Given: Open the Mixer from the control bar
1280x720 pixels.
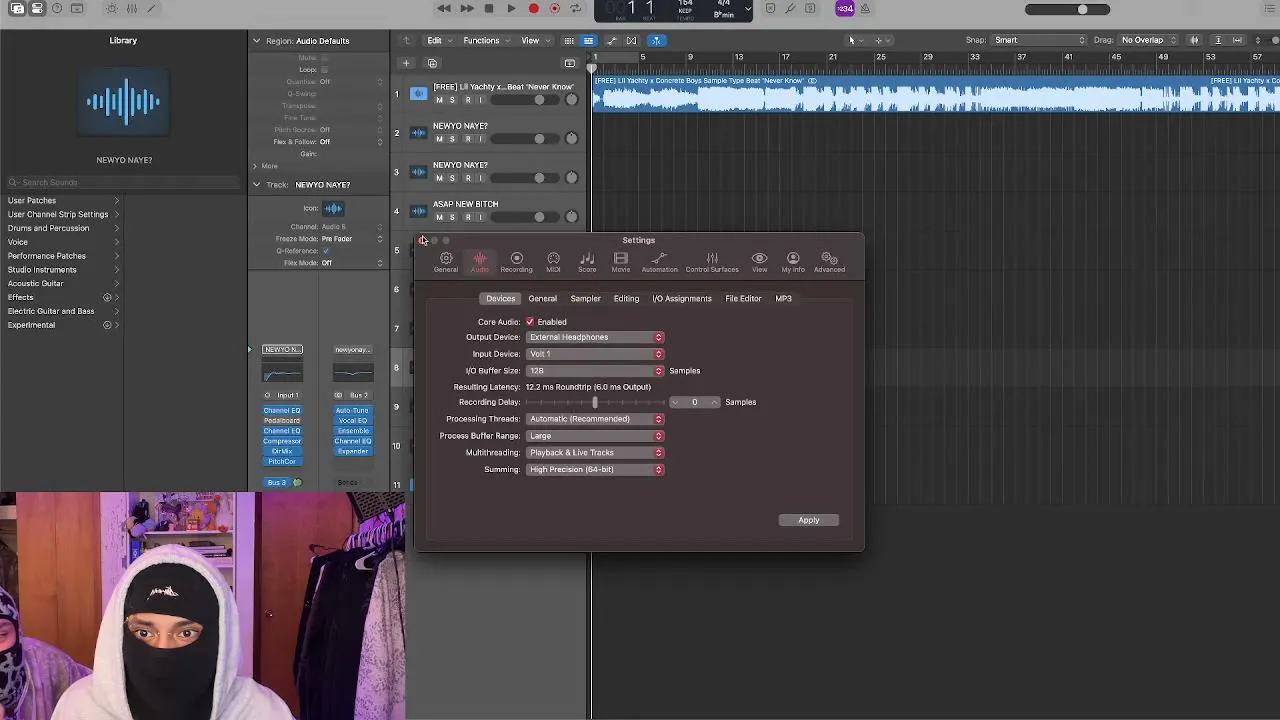Looking at the screenshot, I should [131, 9].
